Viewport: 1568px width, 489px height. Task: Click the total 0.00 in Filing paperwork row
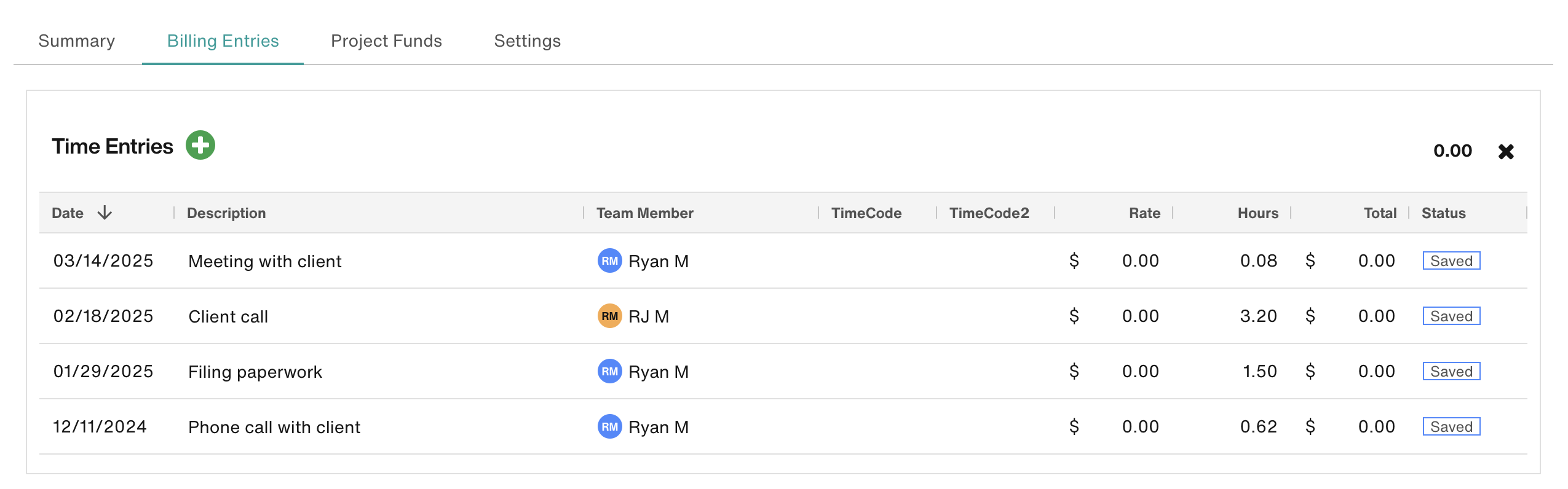tap(1376, 371)
